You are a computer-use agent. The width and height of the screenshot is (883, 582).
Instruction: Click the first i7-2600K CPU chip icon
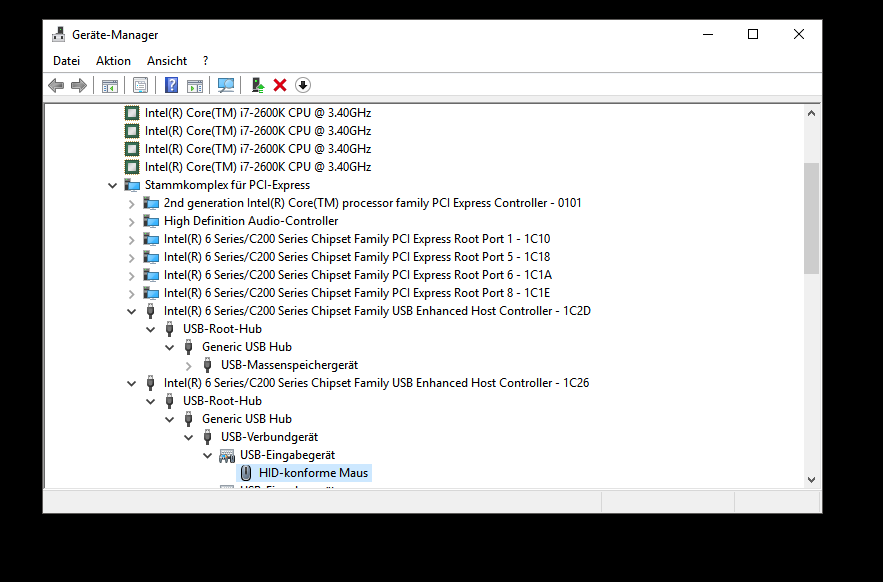click(x=132, y=113)
